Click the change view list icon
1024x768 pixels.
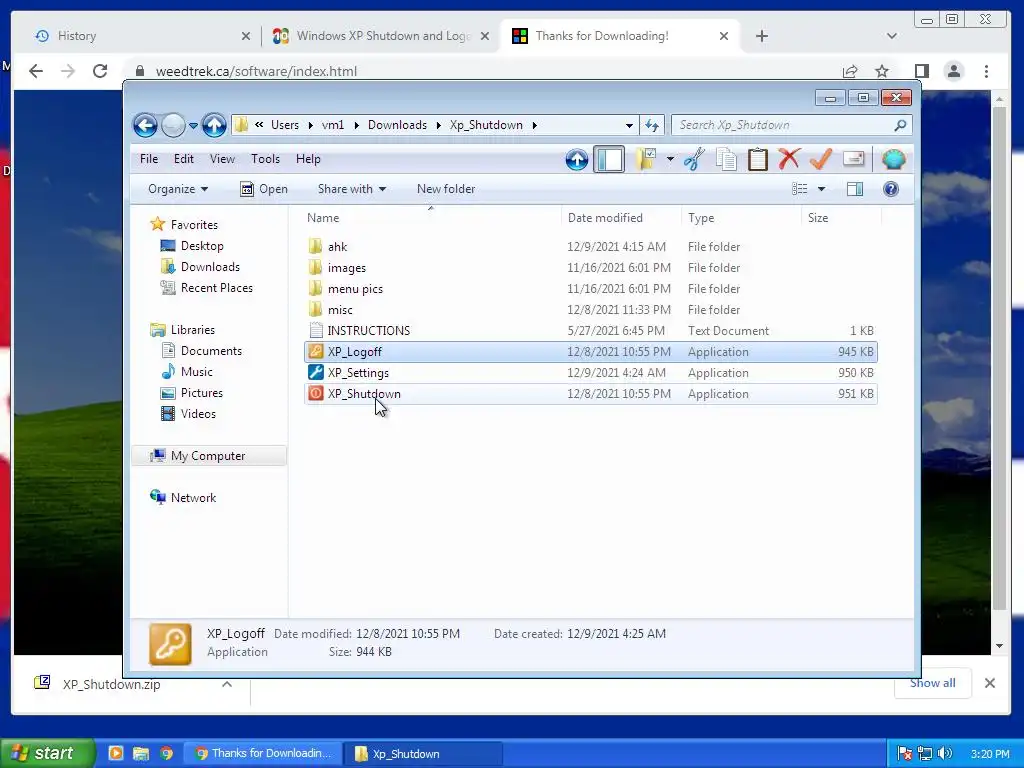coord(799,189)
